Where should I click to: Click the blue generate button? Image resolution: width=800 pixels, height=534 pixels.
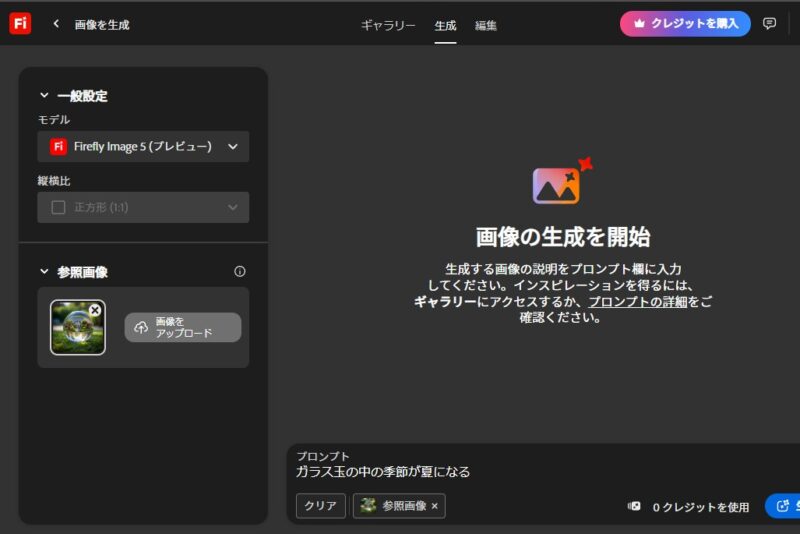click(783, 506)
